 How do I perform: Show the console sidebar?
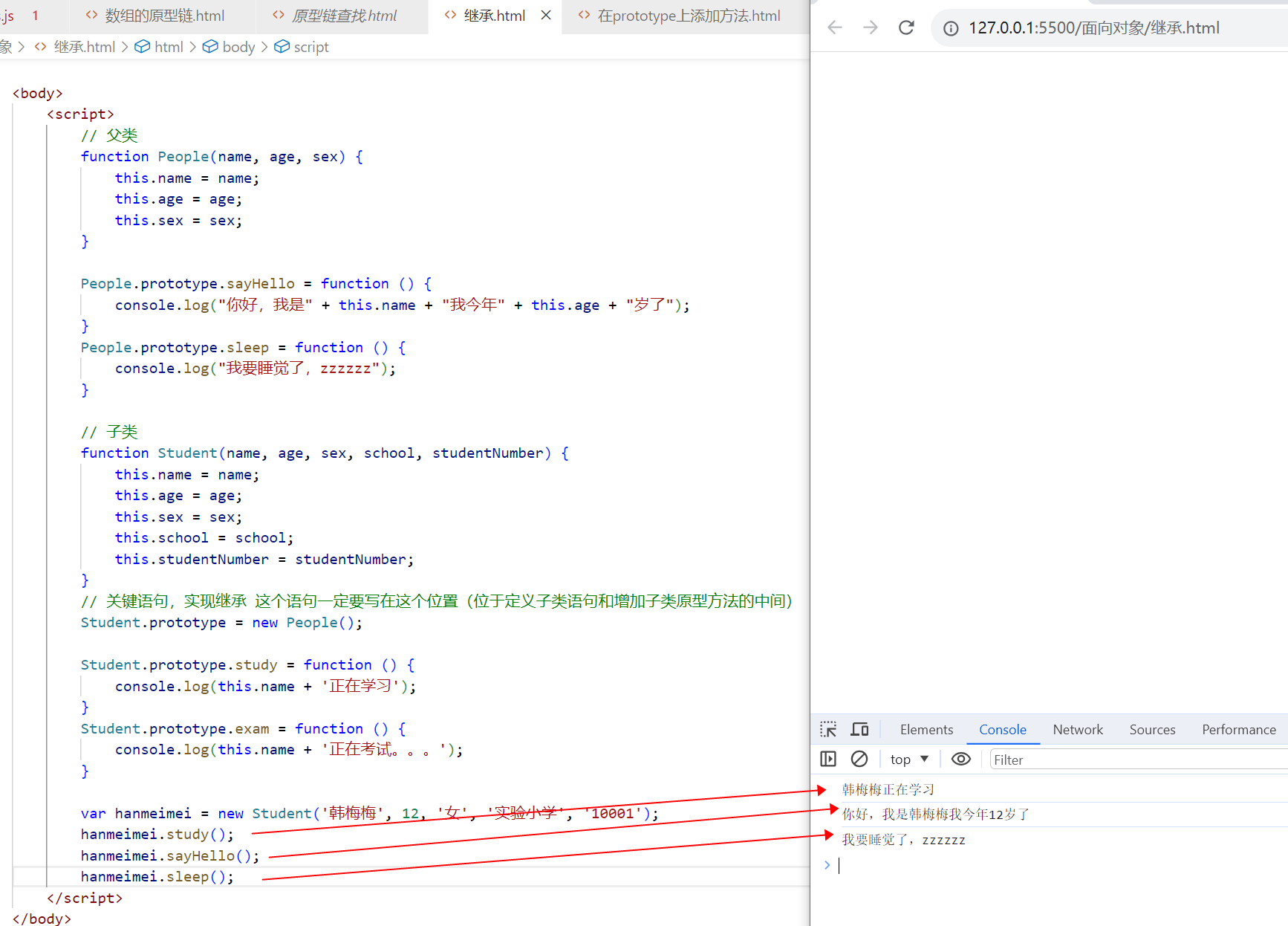coord(828,759)
